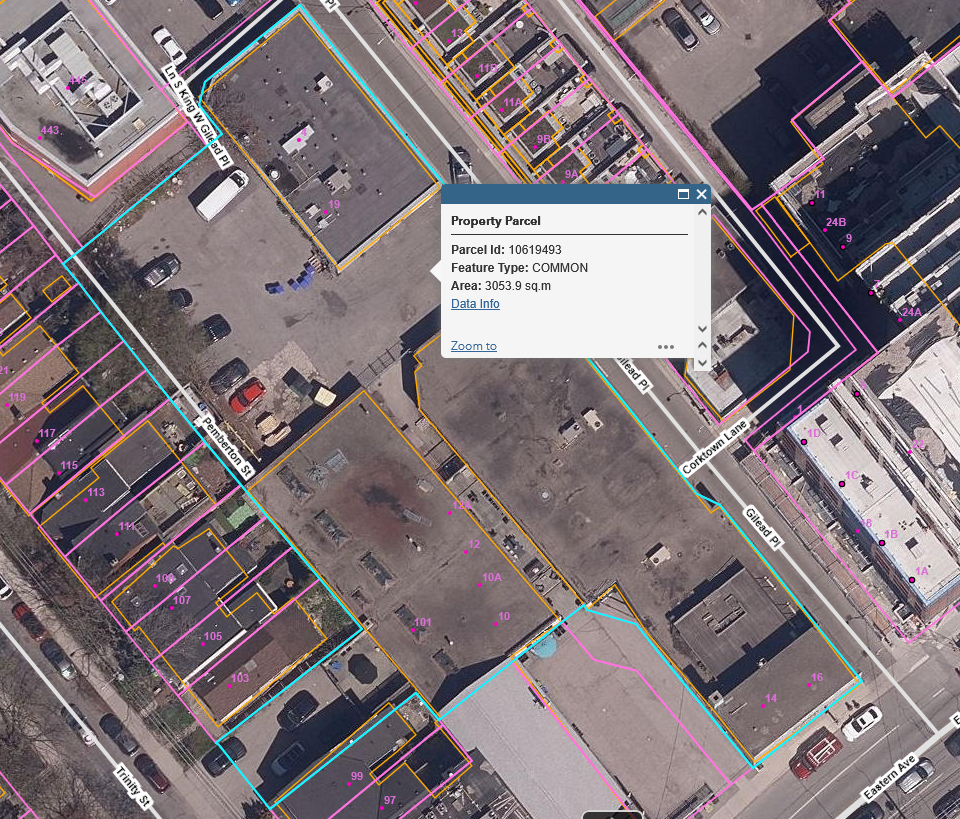Pick address marker 16 near Eastern Ave
This screenshot has height=819, width=960.
coord(808,686)
